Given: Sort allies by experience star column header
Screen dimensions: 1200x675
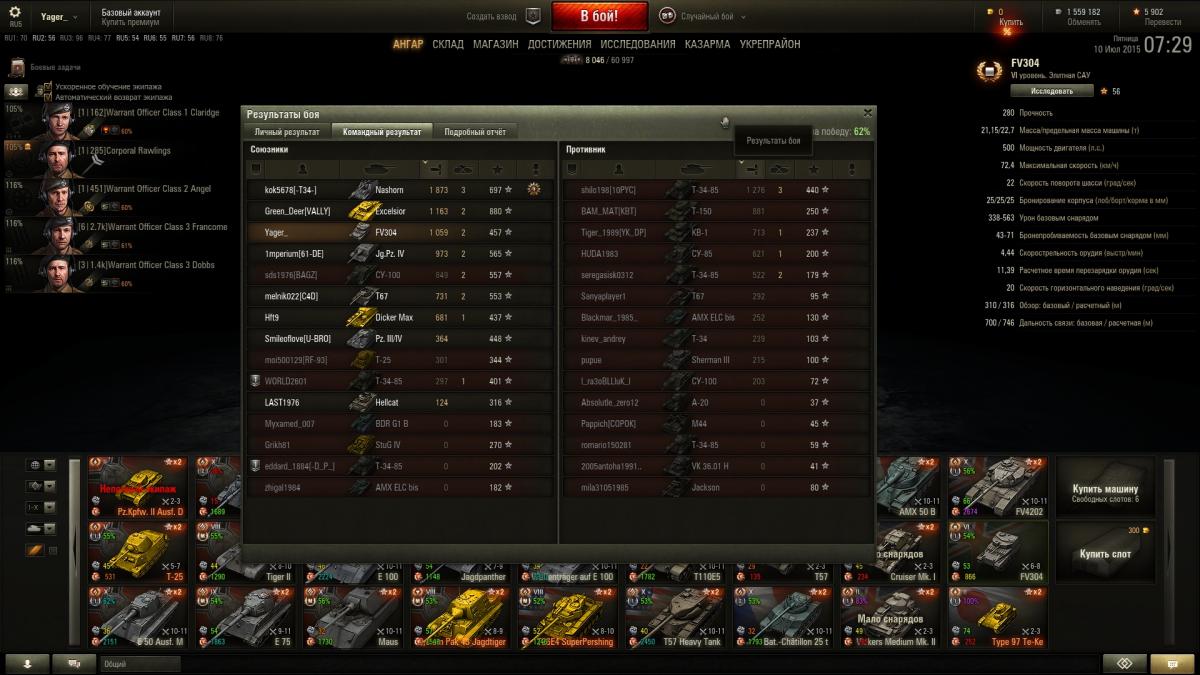Looking at the screenshot, I should coord(497,168).
